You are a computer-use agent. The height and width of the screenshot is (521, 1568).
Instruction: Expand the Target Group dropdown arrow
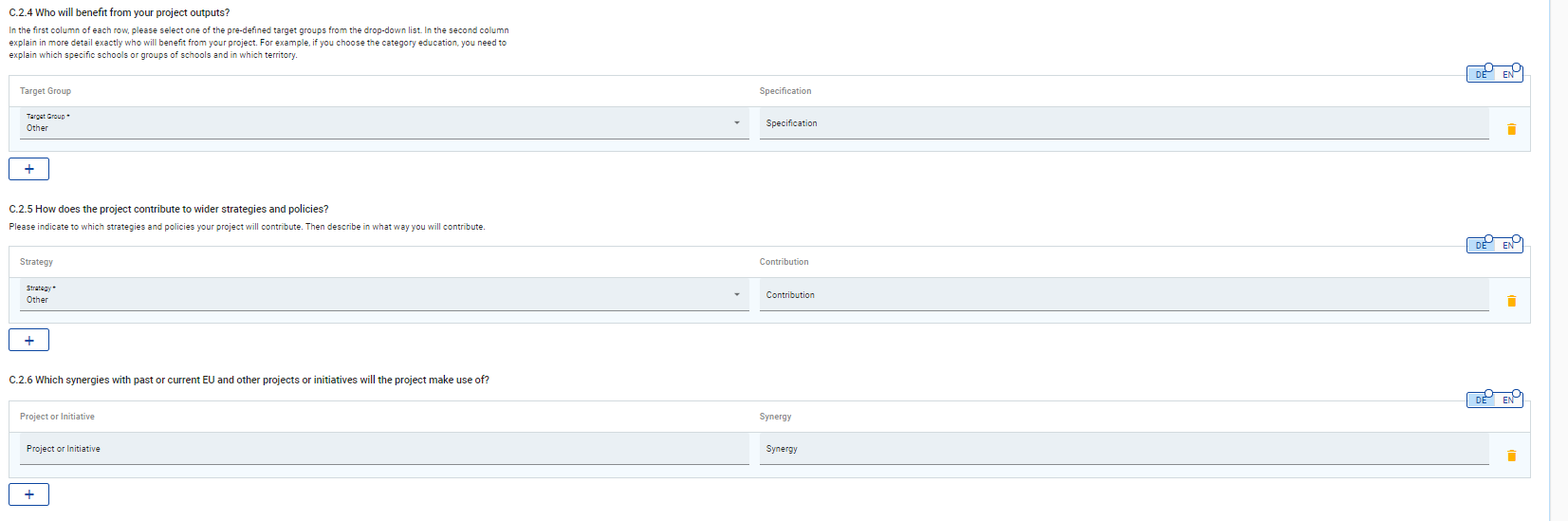point(736,122)
